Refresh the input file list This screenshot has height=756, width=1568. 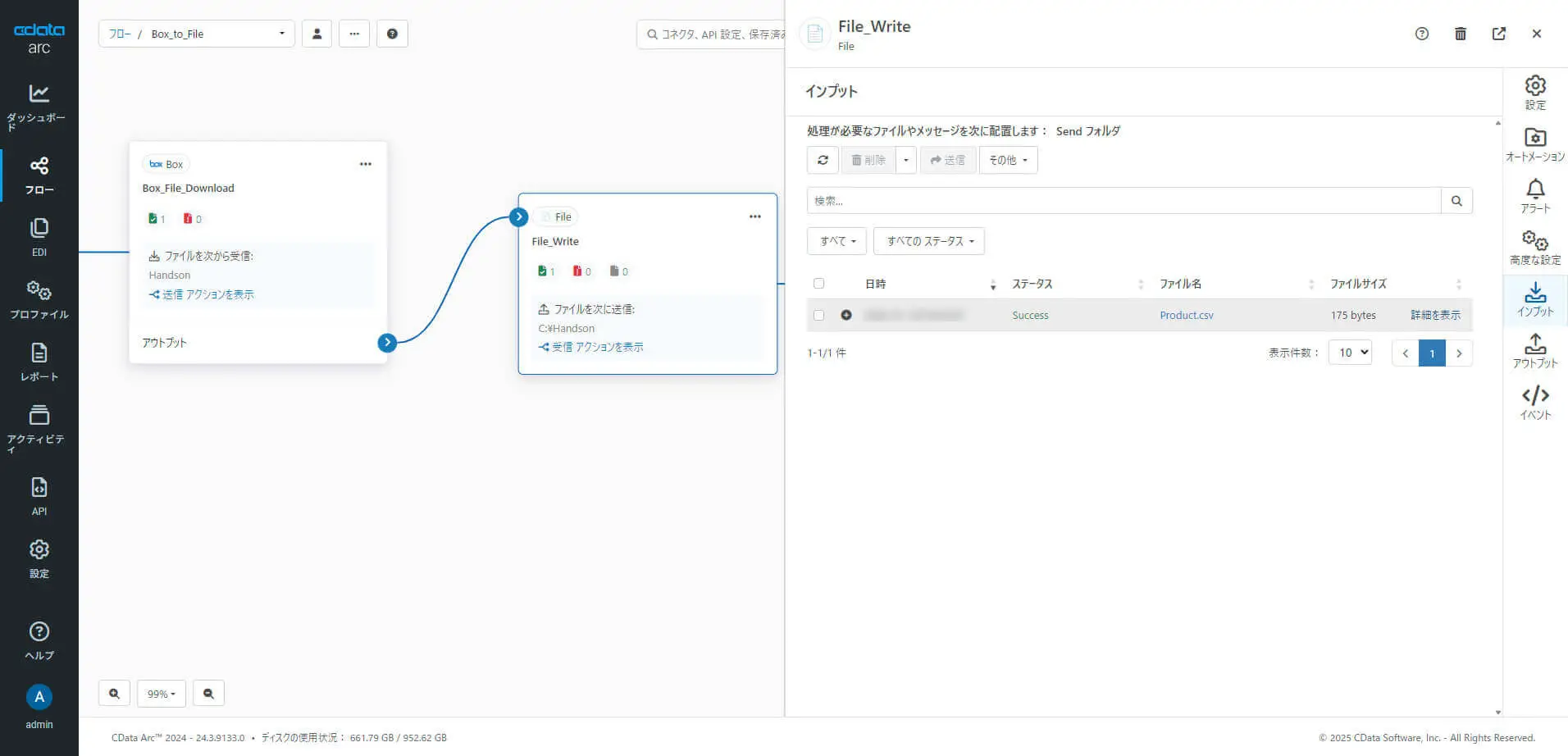click(x=823, y=160)
